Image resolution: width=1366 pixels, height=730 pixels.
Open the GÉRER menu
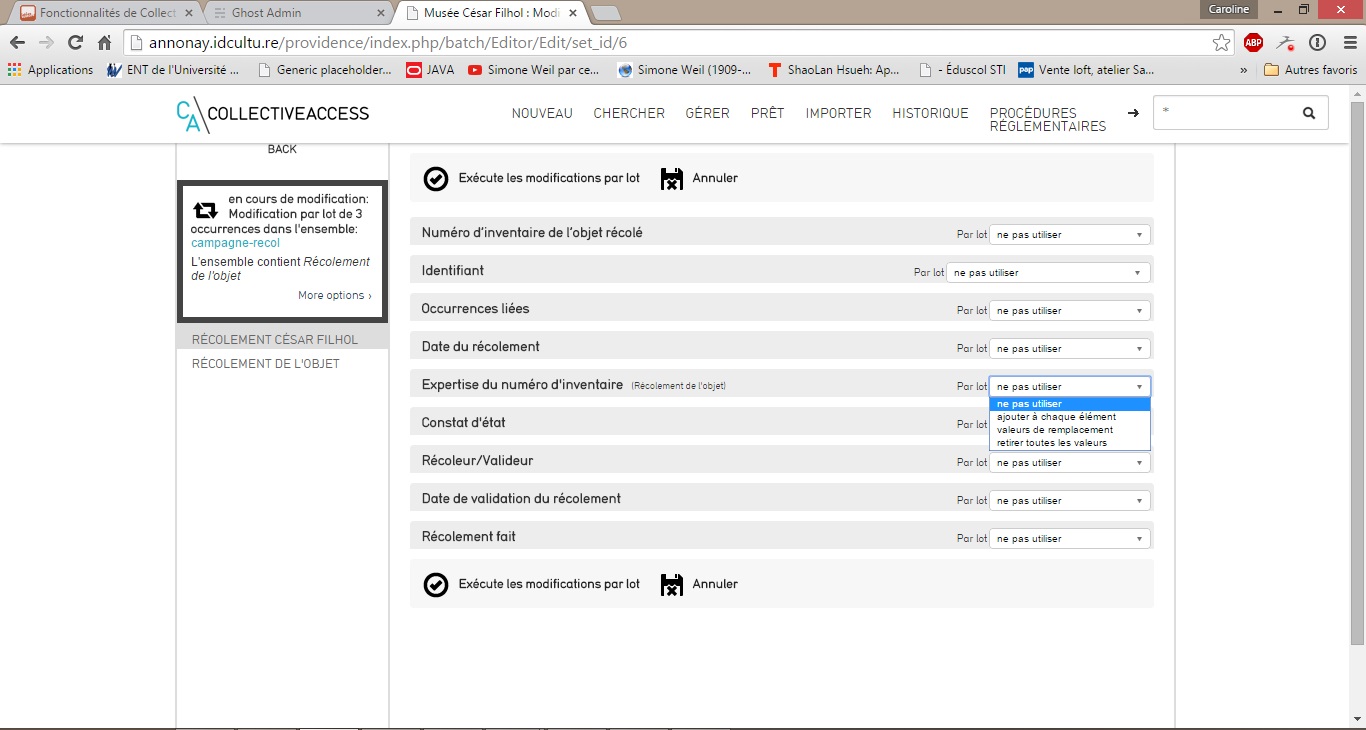point(707,114)
